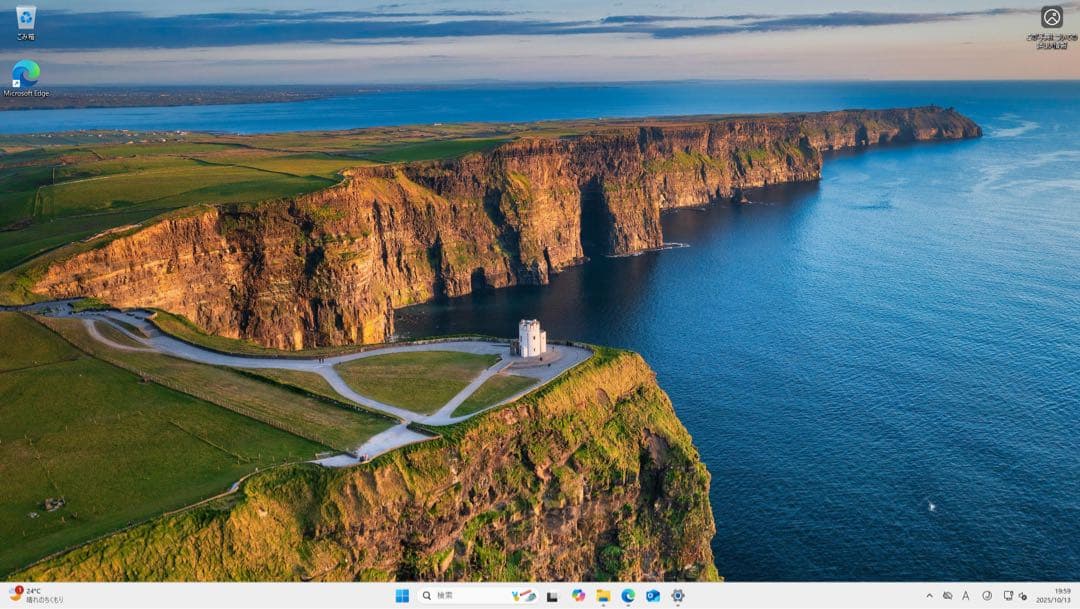Toggle the IME input mode 'A' indicator
Screen dimensions: 1080x609
coord(966,596)
